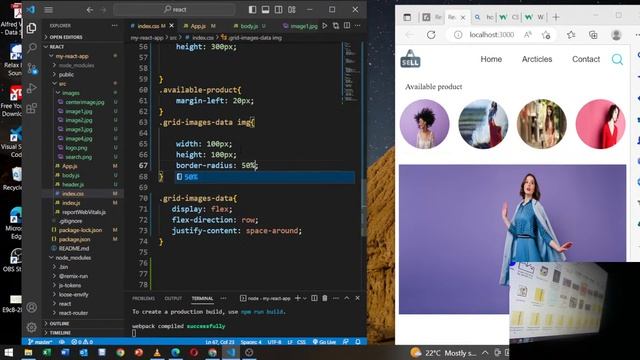Open centerimage.jpg in the file tree

pyautogui.click(x=84, y=102)
